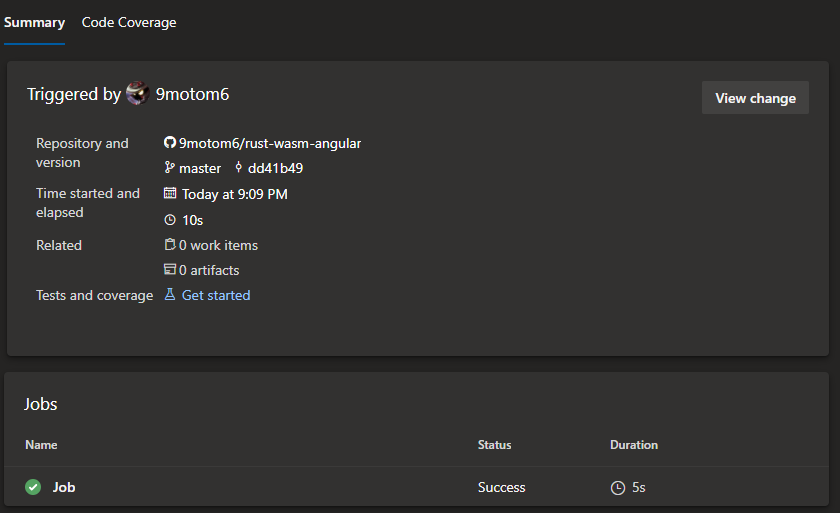Open the Job row by name

click(64, 487)
